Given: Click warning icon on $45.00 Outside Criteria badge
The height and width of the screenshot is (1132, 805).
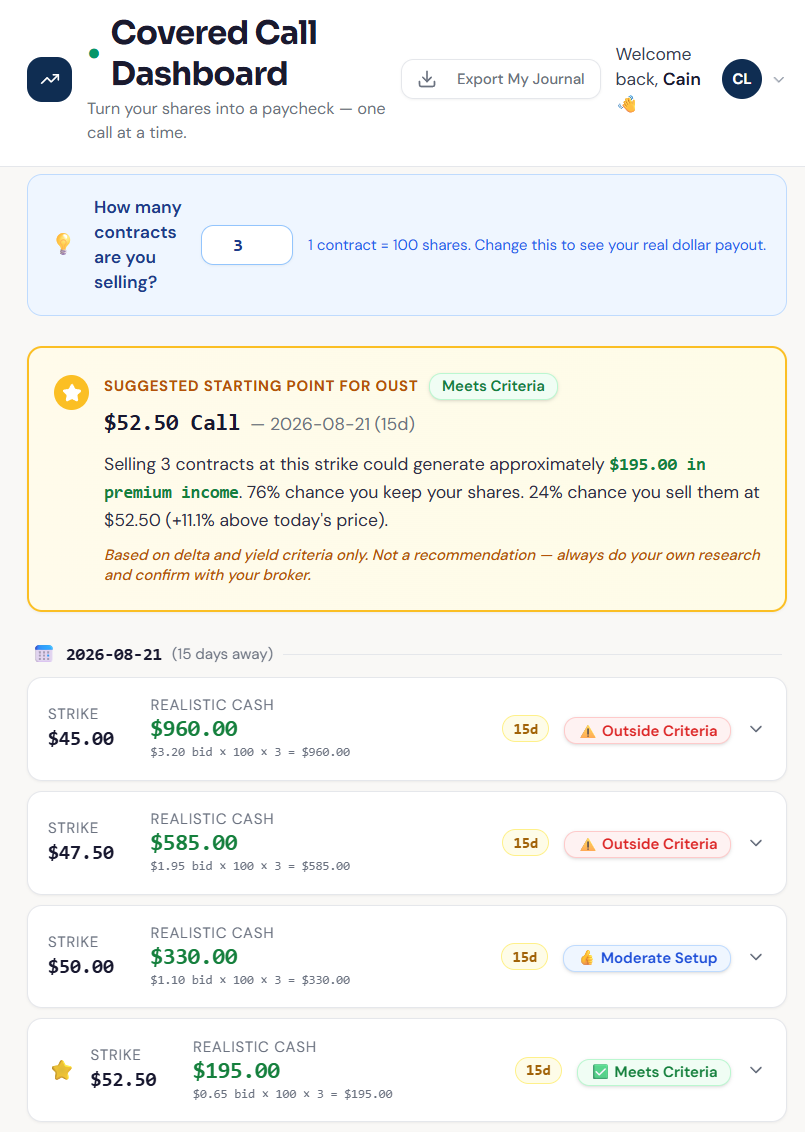Looking at the screenshot, I should 588,731.
